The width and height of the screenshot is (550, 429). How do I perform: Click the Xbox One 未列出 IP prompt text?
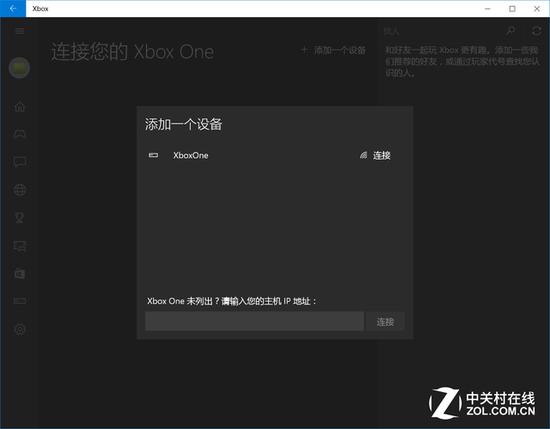(x=232, y=301)
